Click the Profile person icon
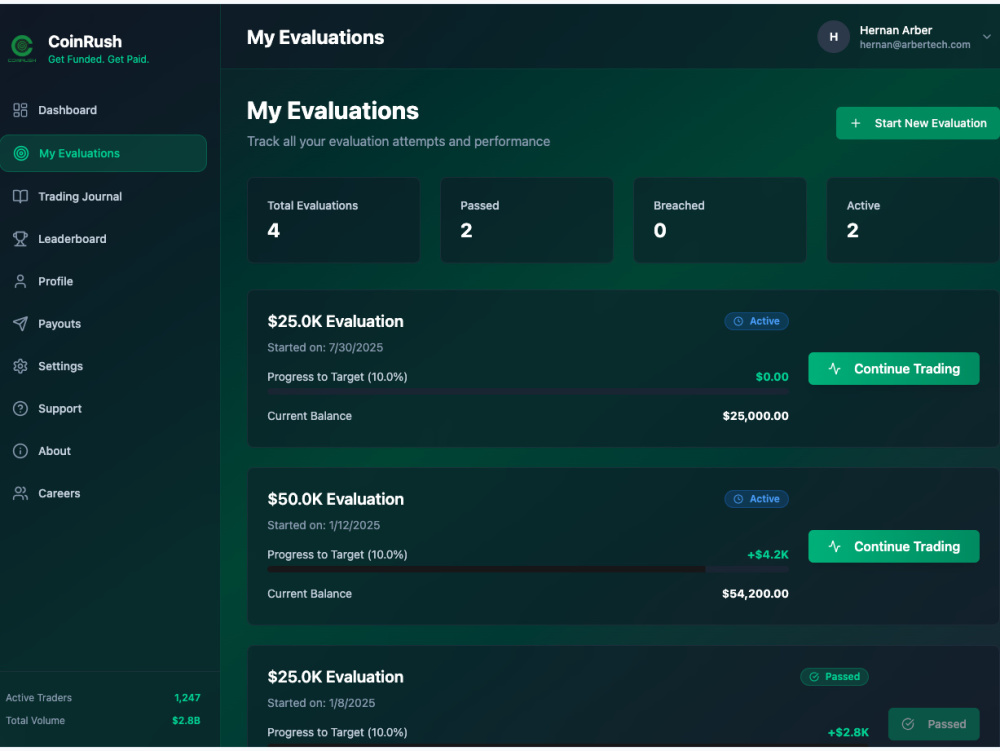1000x751 pixels. click(20, 281)
